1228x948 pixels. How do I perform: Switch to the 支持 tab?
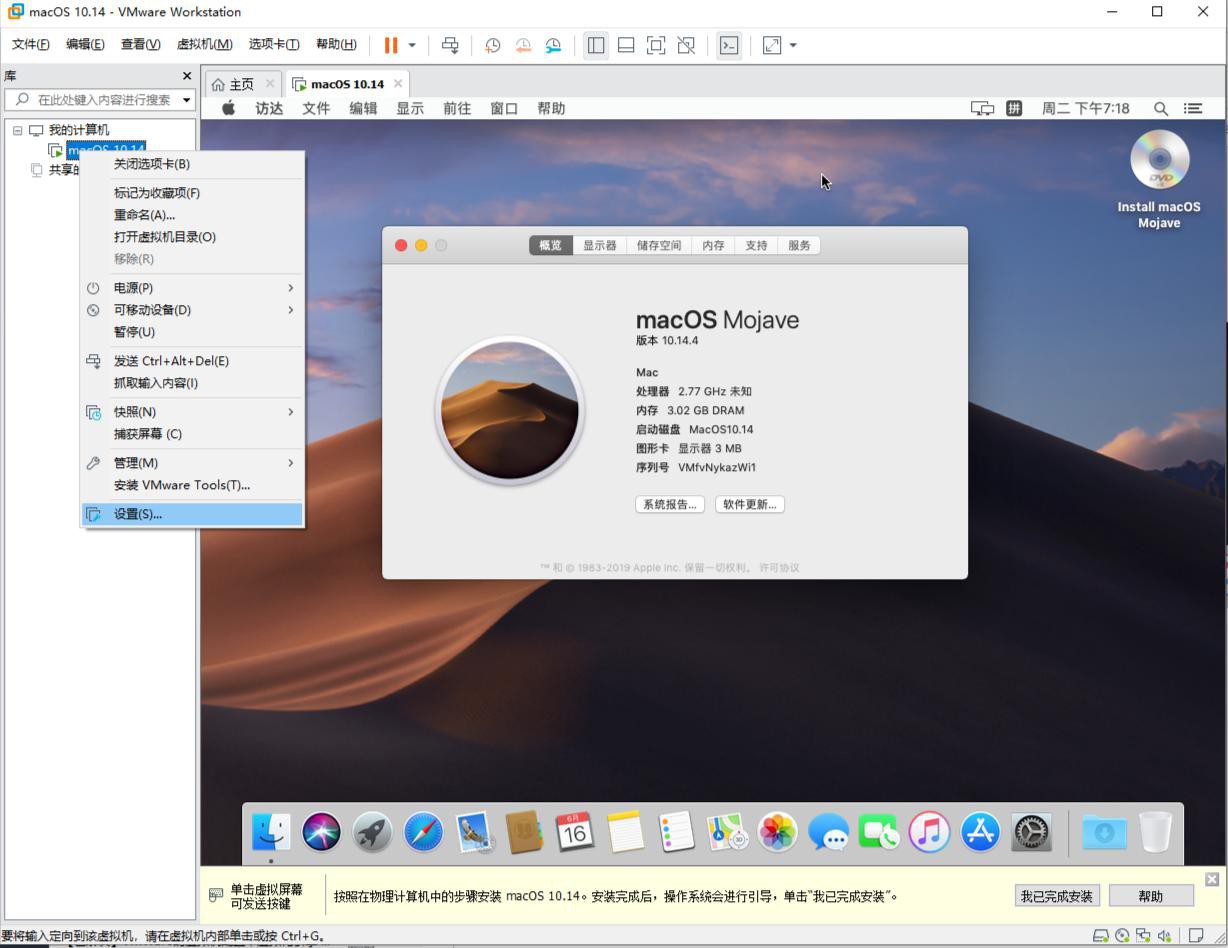(x=756, y=245)
